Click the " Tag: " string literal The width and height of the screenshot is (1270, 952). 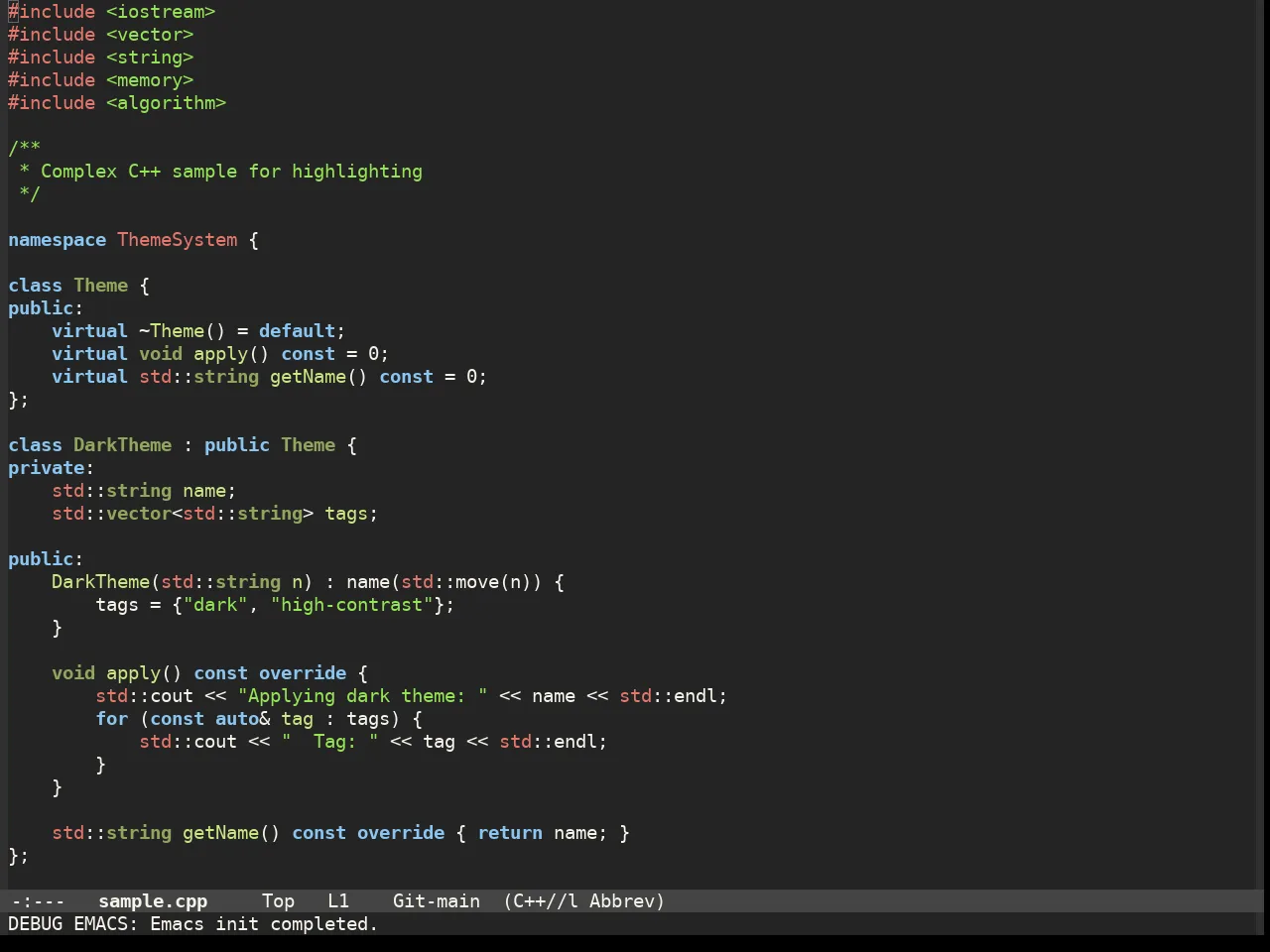(329, 742)
